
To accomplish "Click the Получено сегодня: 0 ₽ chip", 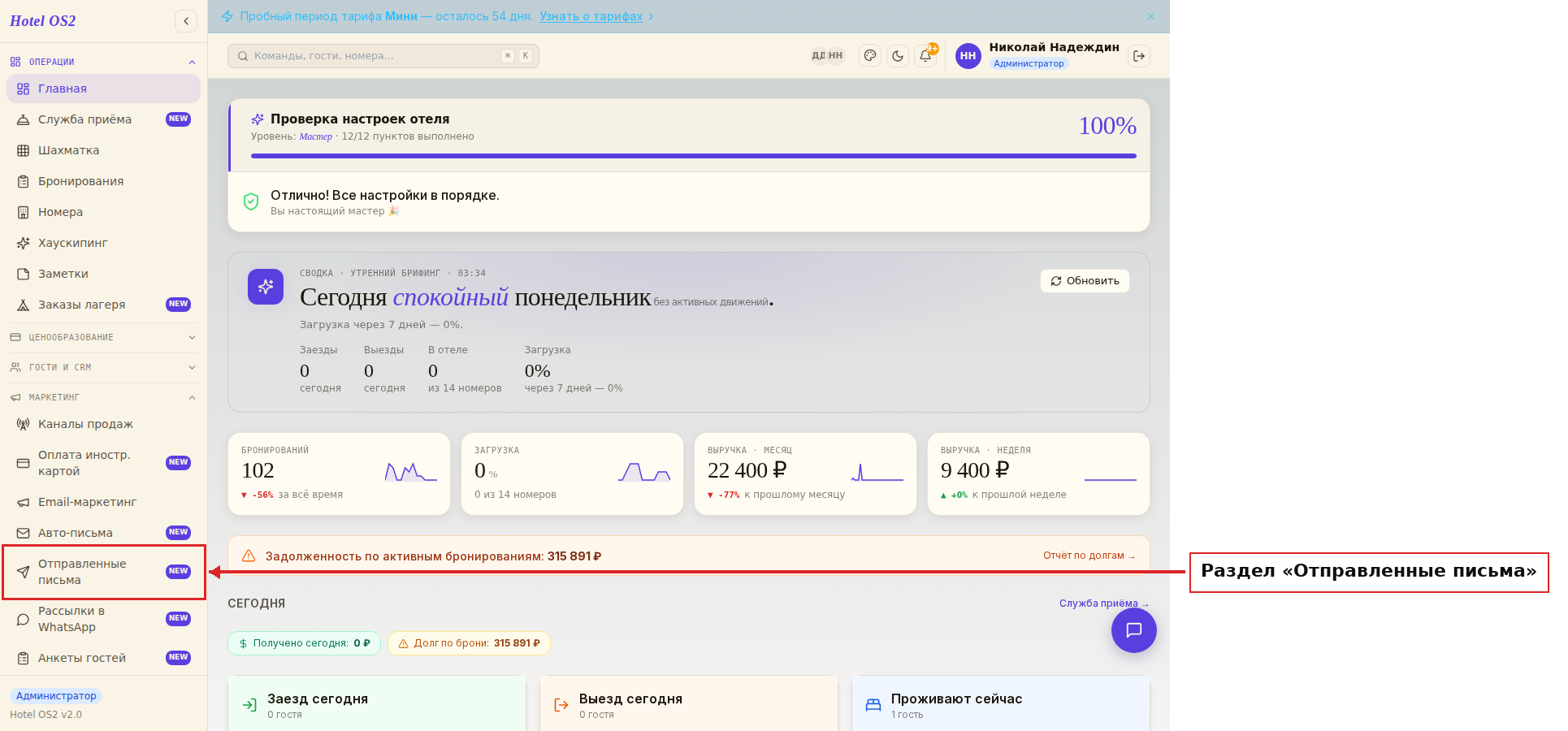I will 304,643.
